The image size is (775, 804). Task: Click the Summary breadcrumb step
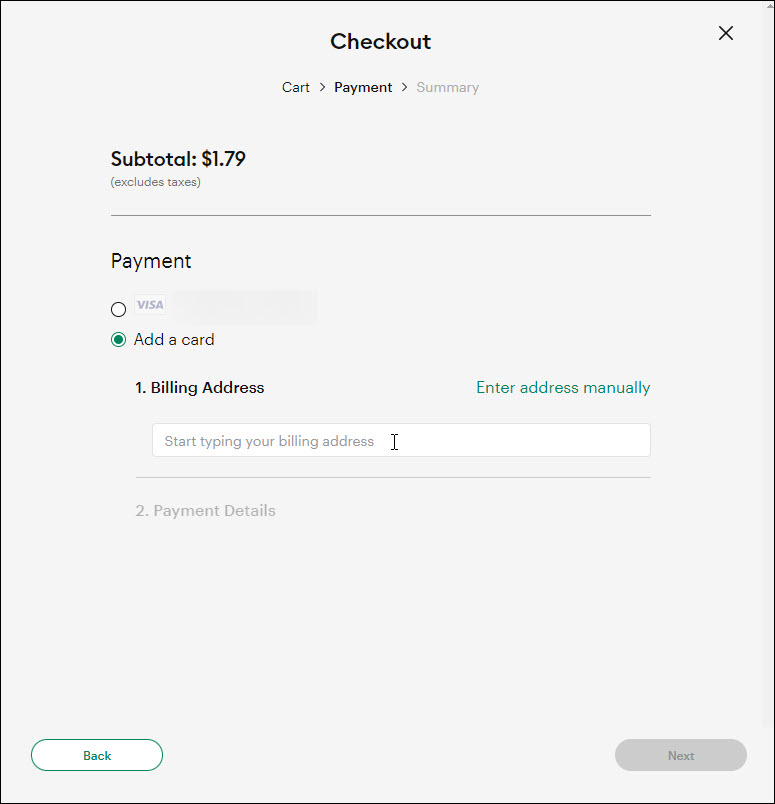point(447,87)
